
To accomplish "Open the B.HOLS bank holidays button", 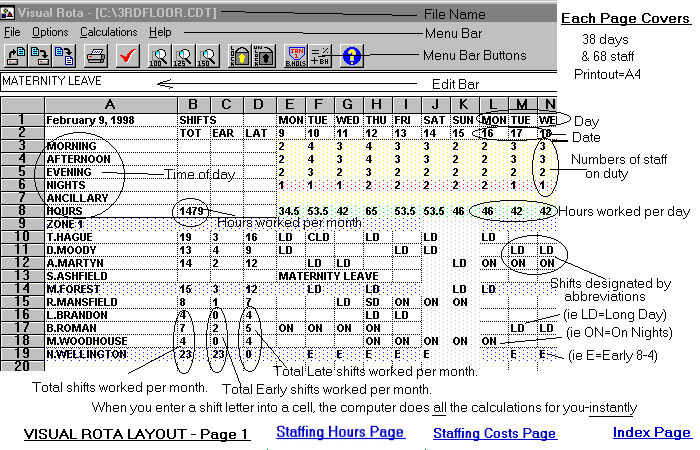I will click(x=296, y=56).
